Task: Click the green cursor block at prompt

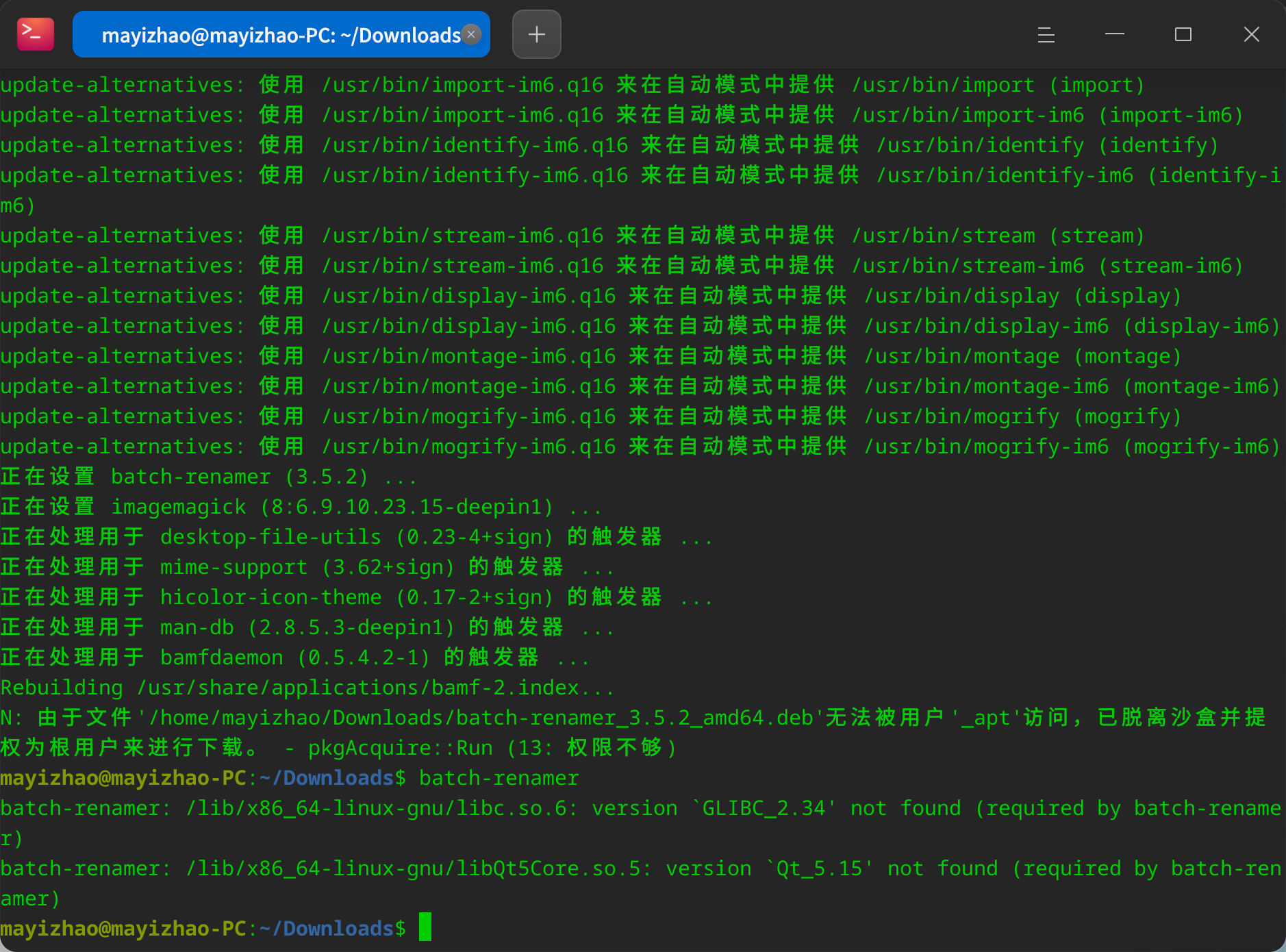Action: 425,927
